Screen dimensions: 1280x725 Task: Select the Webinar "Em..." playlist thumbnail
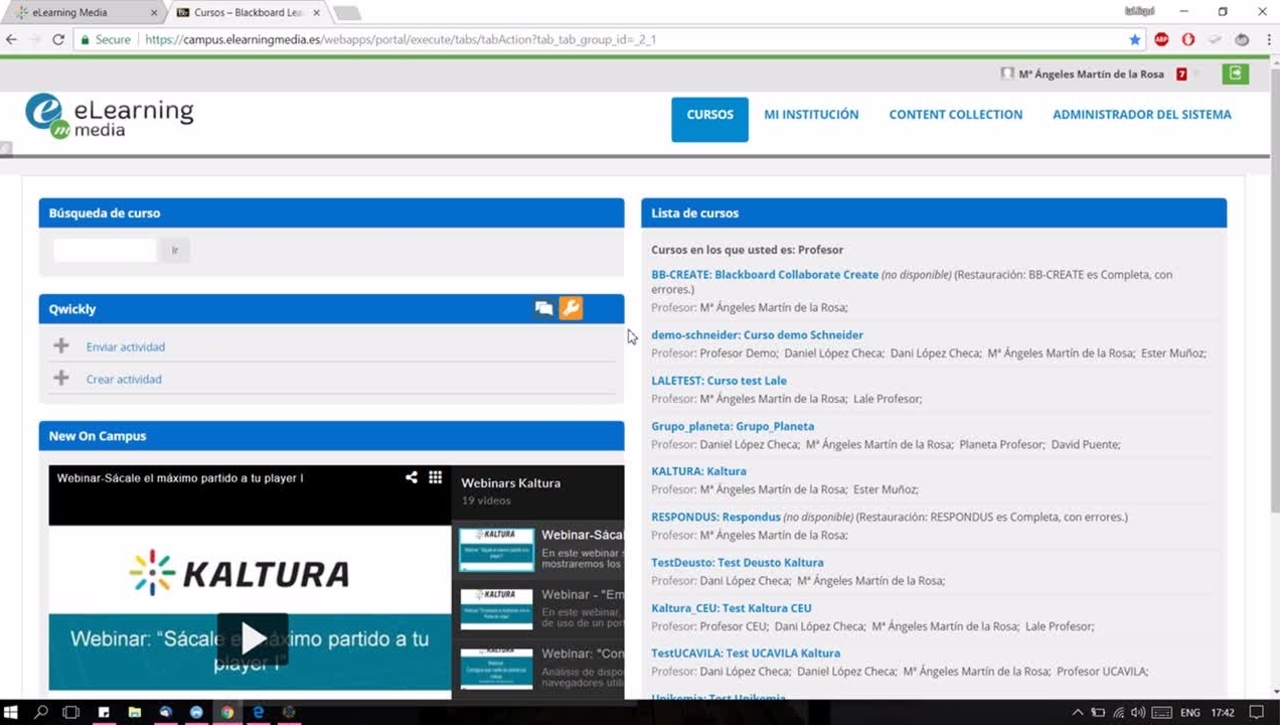pyautogui.click(x=496, y=608)
